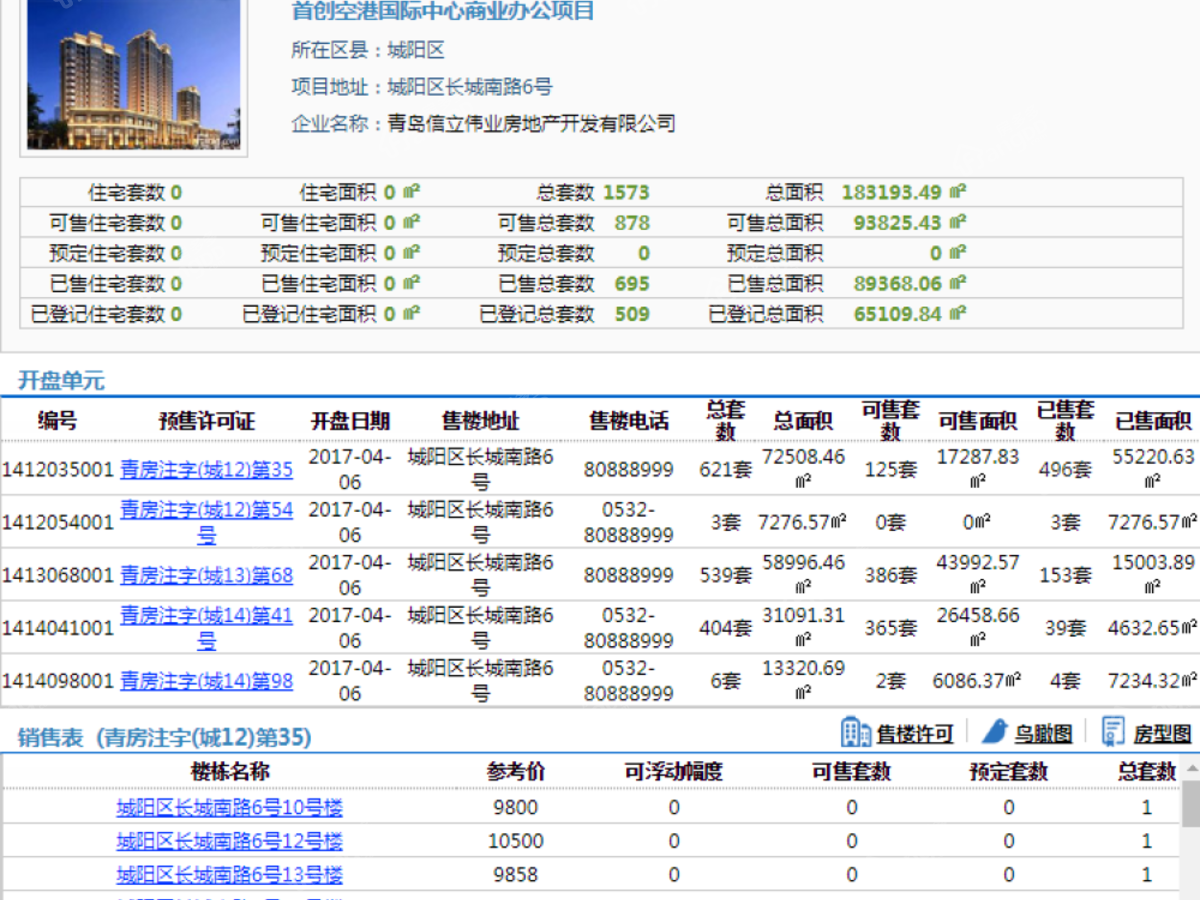
Task: Open the 房型图 link
Action: [x=1162, y=735]
